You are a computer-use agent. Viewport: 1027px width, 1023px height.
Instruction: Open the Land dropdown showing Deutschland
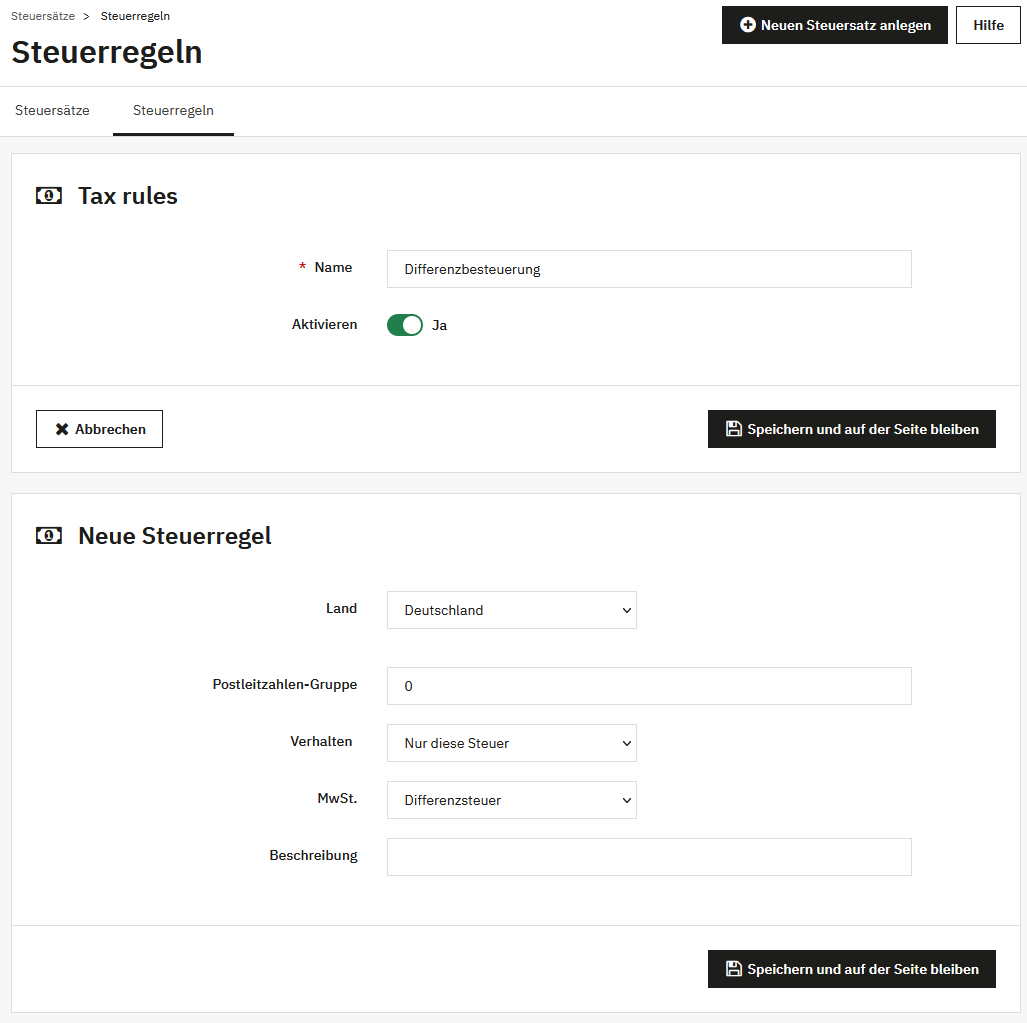(511, 610)
